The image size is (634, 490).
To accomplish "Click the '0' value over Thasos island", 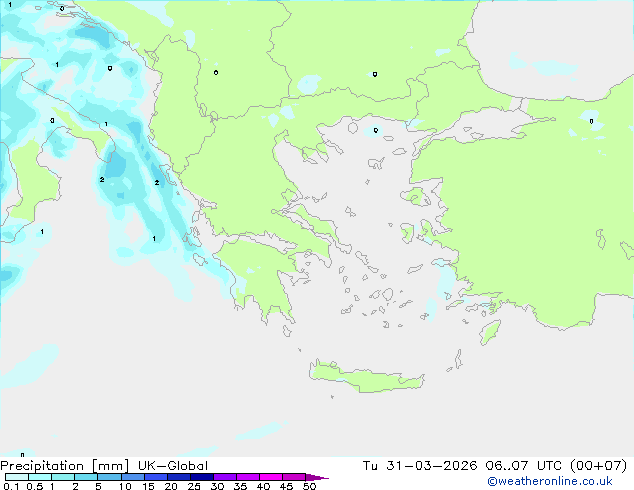I will [376, 130].
